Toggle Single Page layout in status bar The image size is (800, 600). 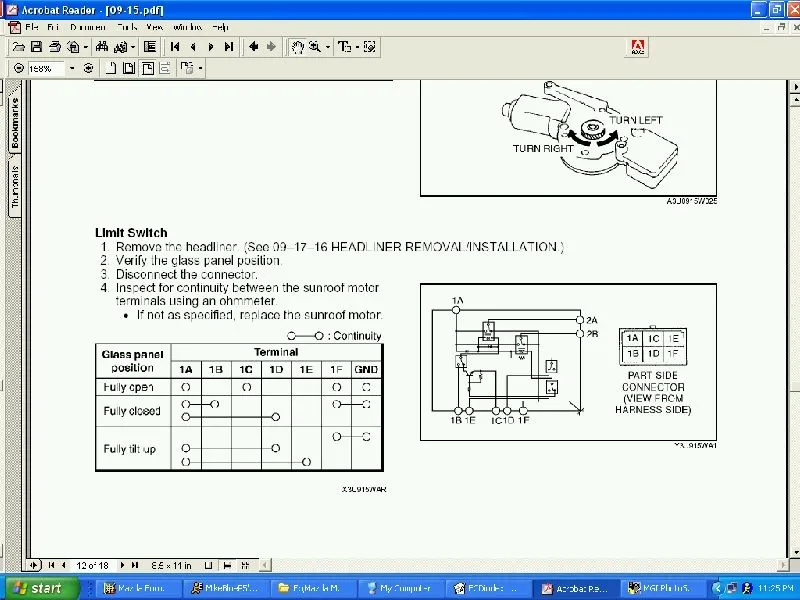coord(209,565)
